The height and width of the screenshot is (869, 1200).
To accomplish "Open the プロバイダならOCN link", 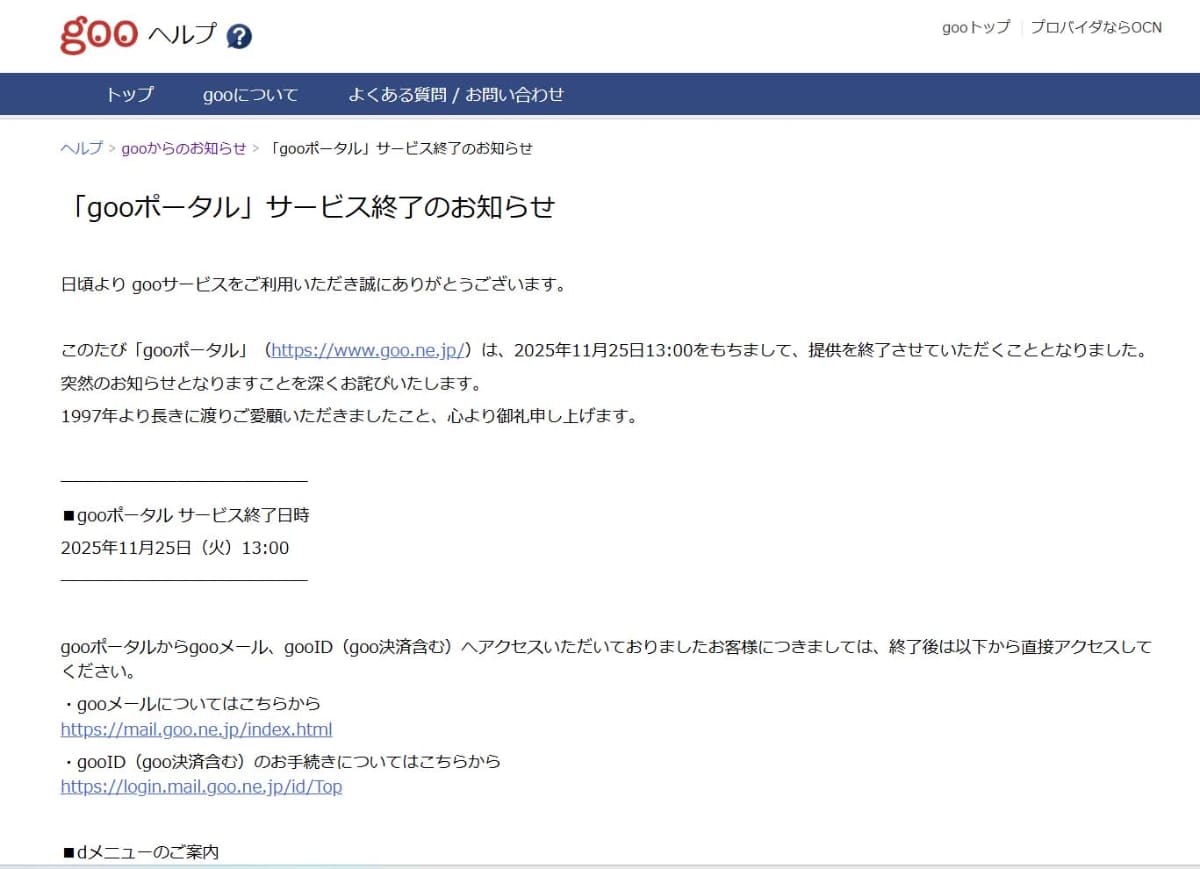I will coord(1096,27).
